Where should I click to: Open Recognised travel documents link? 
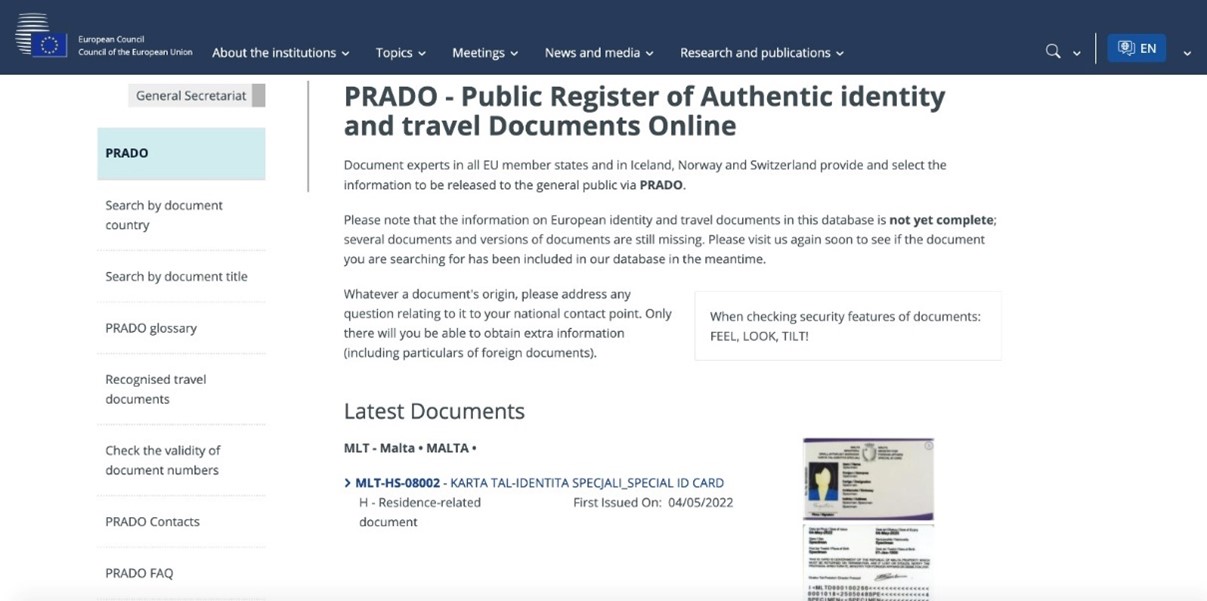click(155, 389)
